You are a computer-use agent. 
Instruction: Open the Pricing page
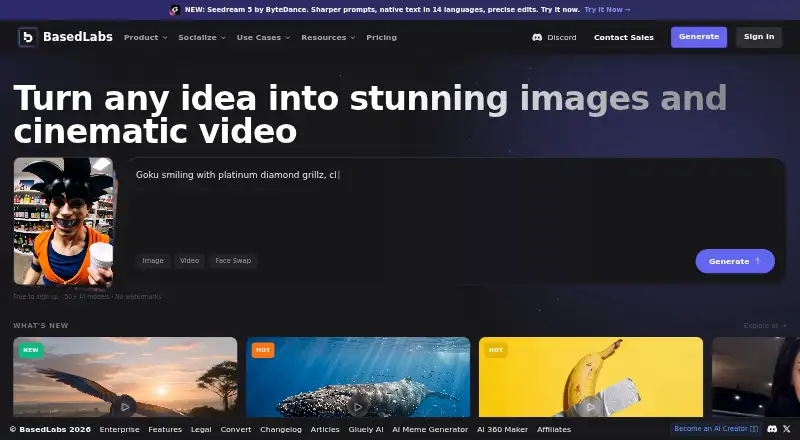[x=381, y=37]
